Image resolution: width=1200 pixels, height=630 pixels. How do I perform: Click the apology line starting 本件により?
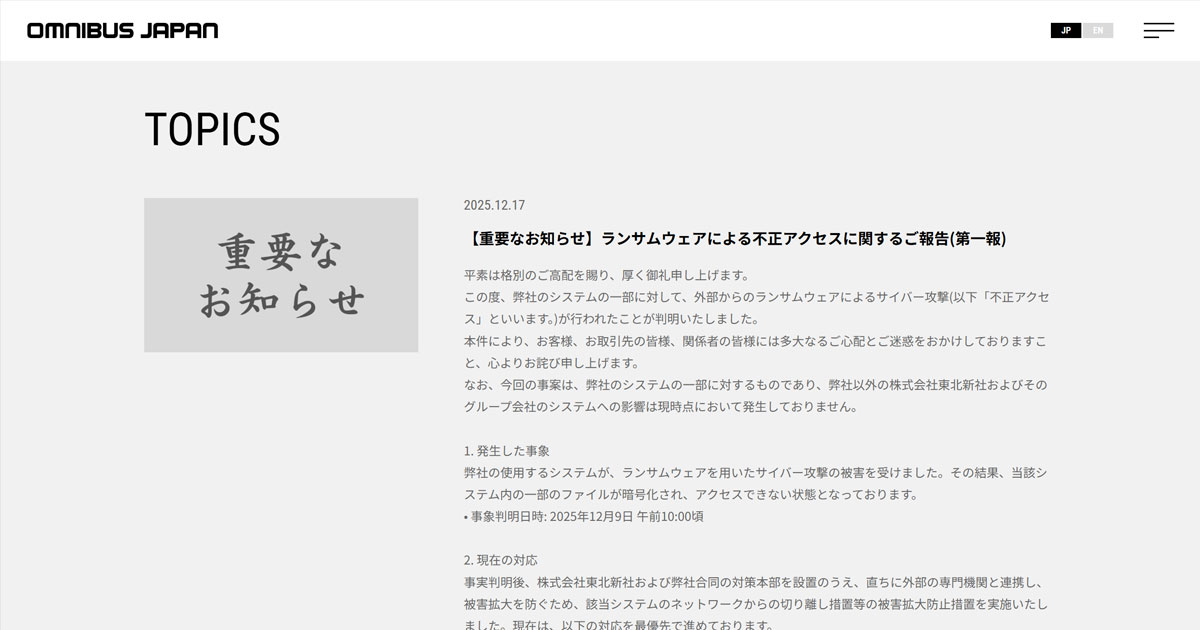(x=755, y=341)
